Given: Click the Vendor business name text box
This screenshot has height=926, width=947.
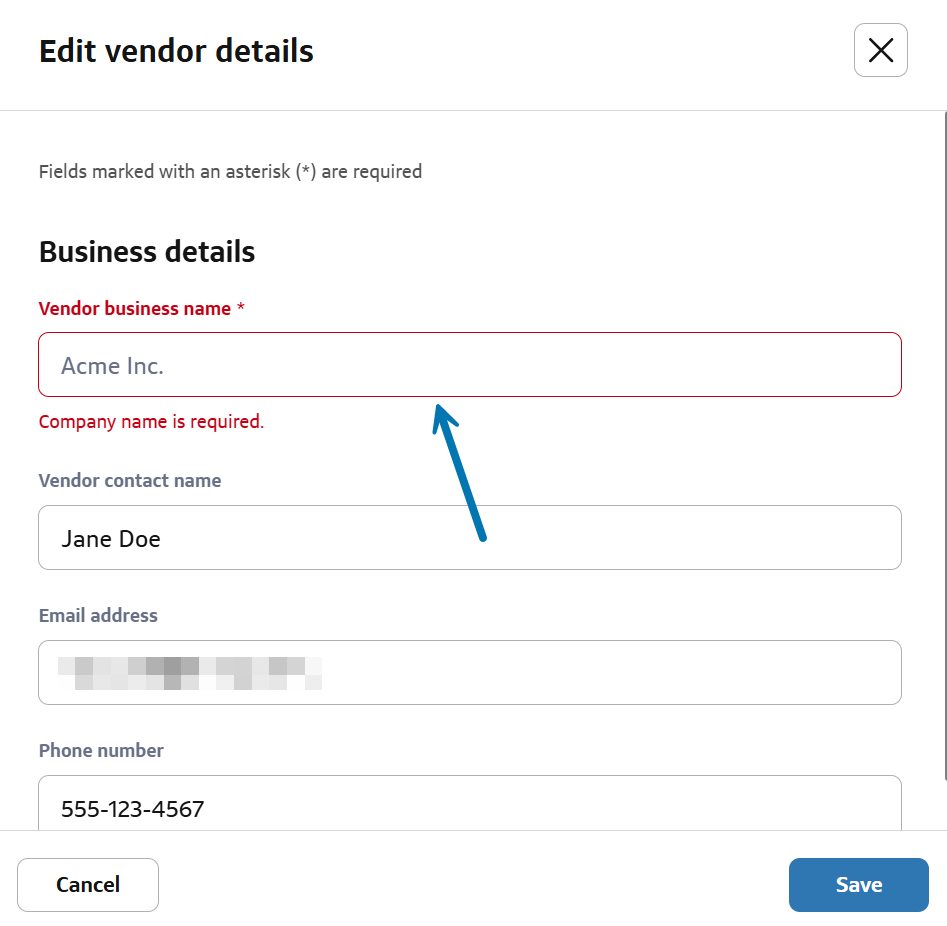Looking at the screenshot, I should [470, 365].
